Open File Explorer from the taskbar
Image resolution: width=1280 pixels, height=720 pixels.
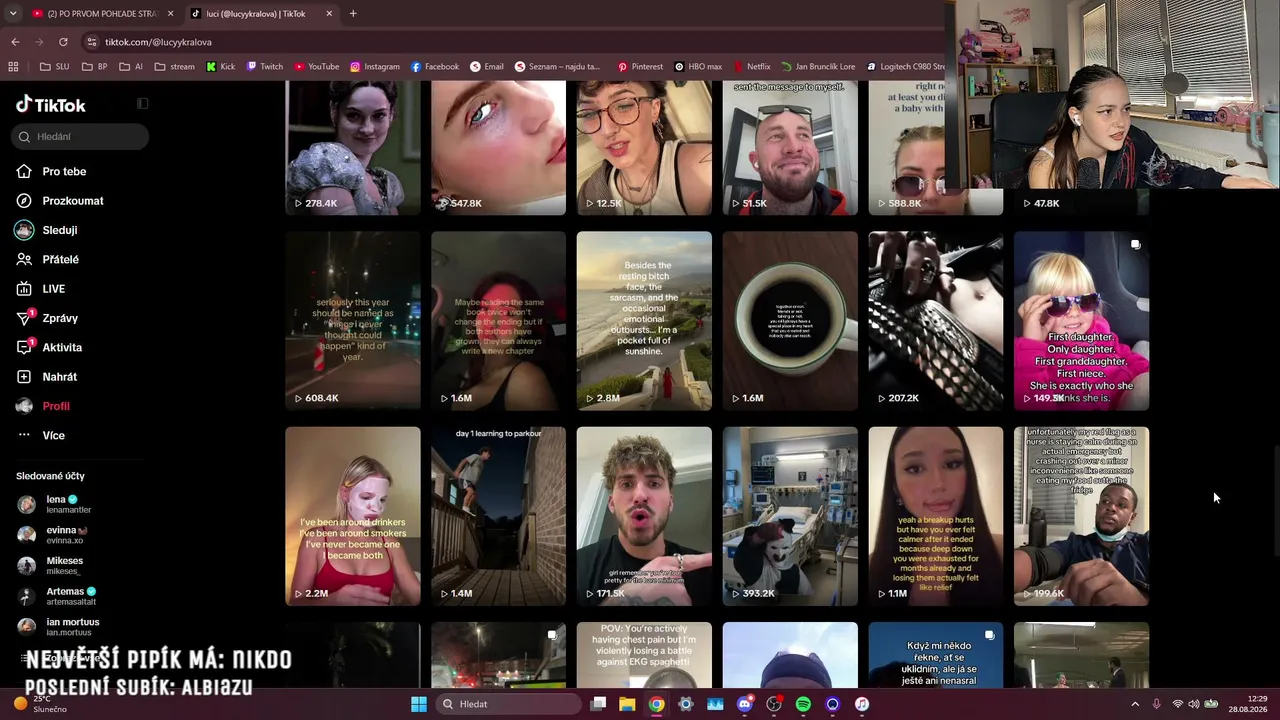coord(627,704)
